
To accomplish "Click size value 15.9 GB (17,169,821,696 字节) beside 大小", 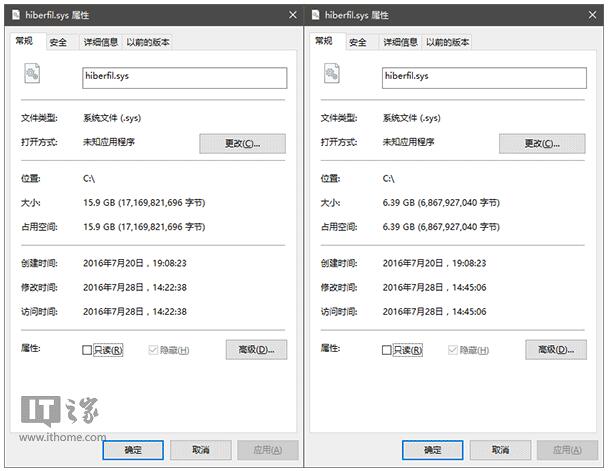I will (144, 203).
